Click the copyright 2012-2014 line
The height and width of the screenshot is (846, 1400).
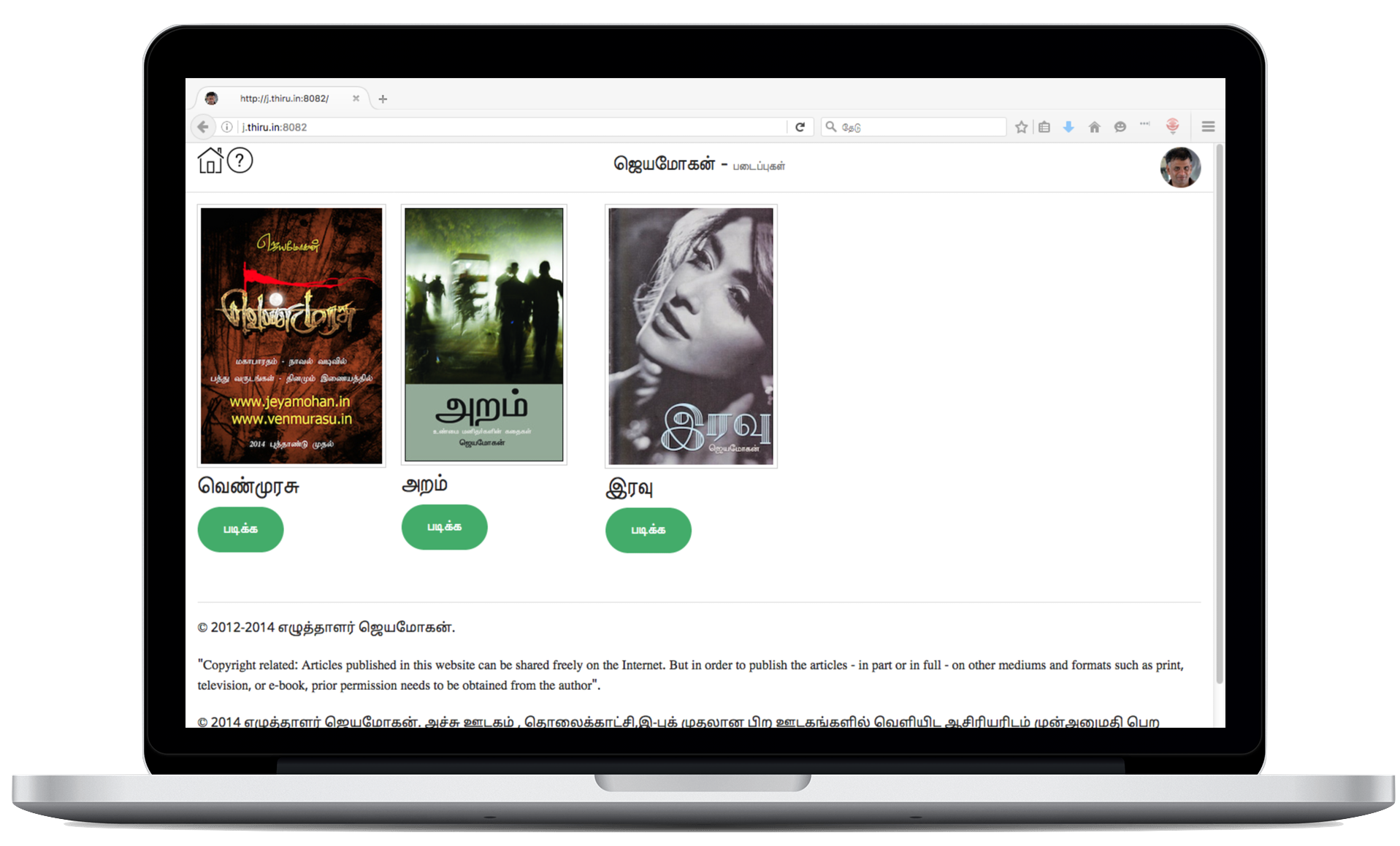pyautogui.click(x=326, y=628)
